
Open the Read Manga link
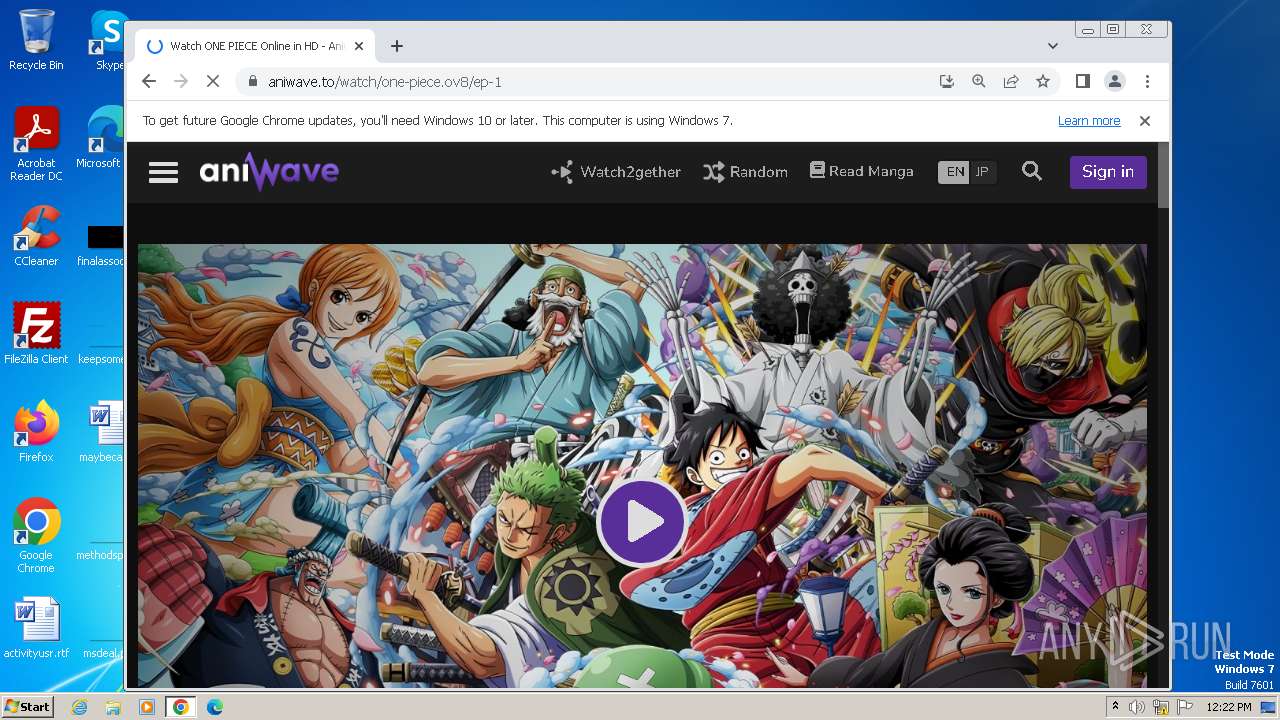tap(861, 172)
